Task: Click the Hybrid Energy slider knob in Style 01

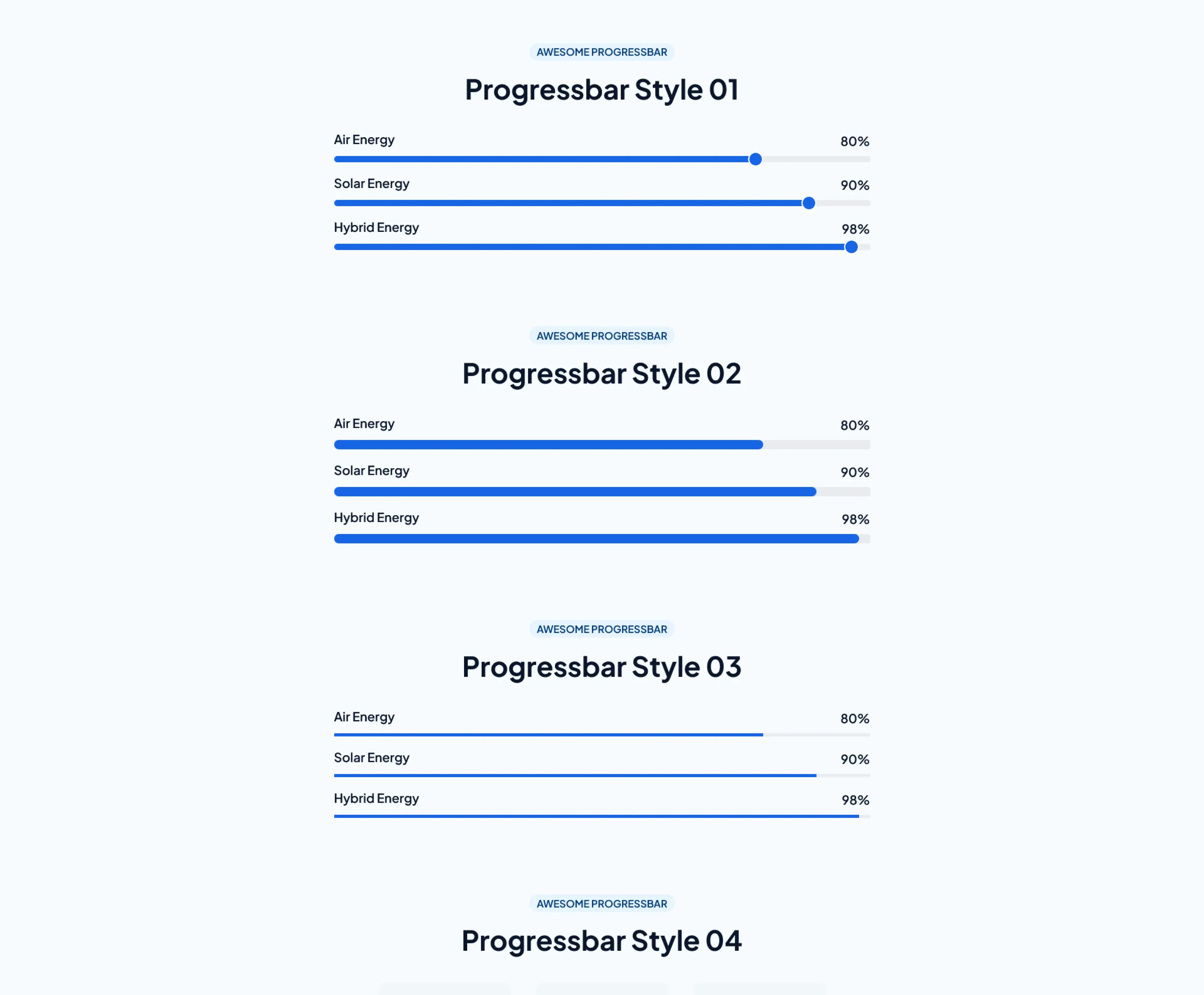Action: point(851,247)
